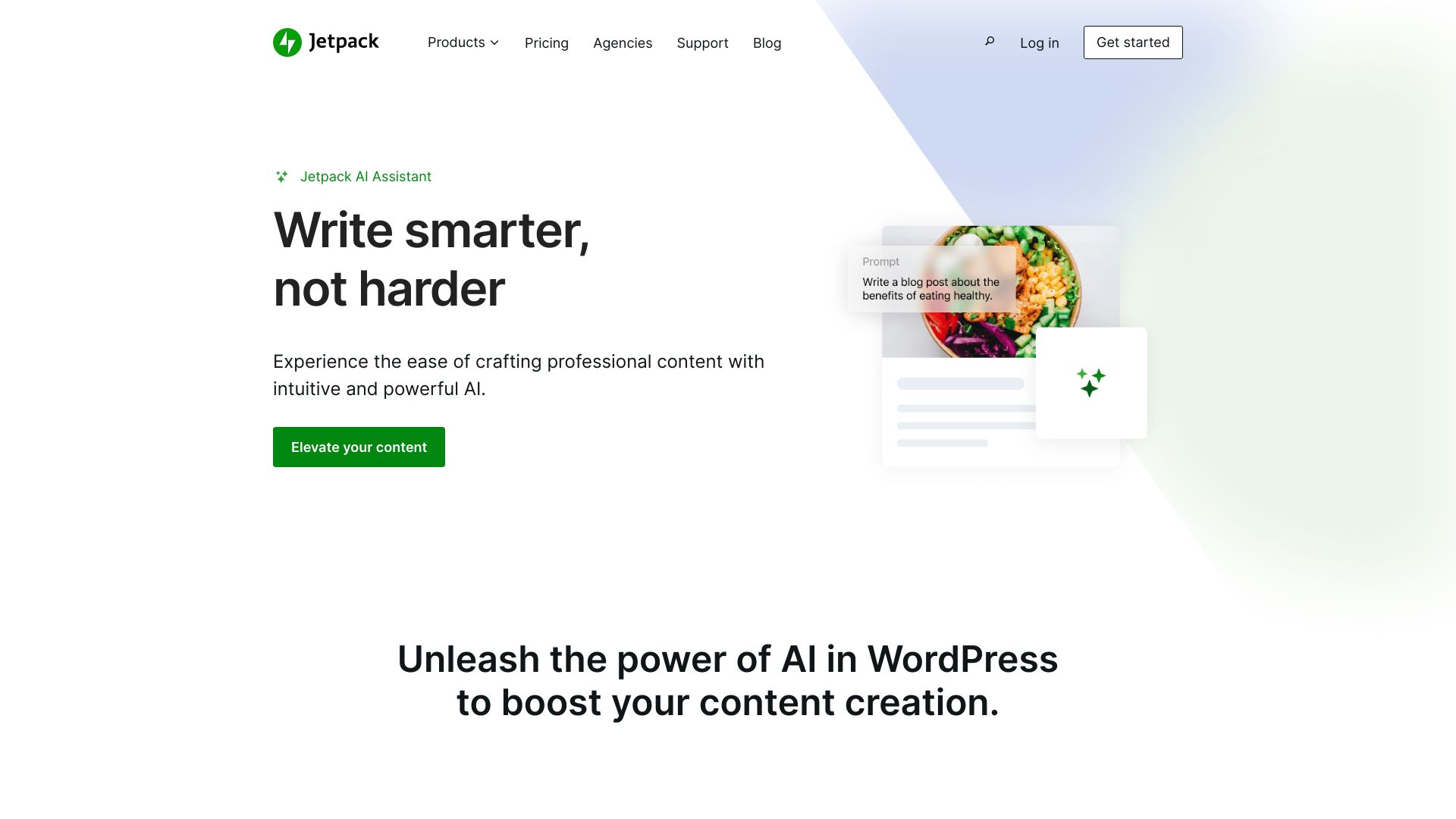The width and height of the screenshot is (1456, 819).
Task: Click the Support navigation item
Action: (702, 42)
